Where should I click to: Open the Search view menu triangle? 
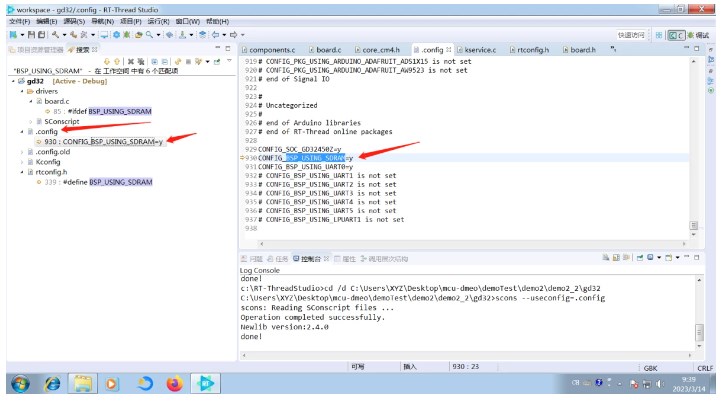tap(229, 61)
